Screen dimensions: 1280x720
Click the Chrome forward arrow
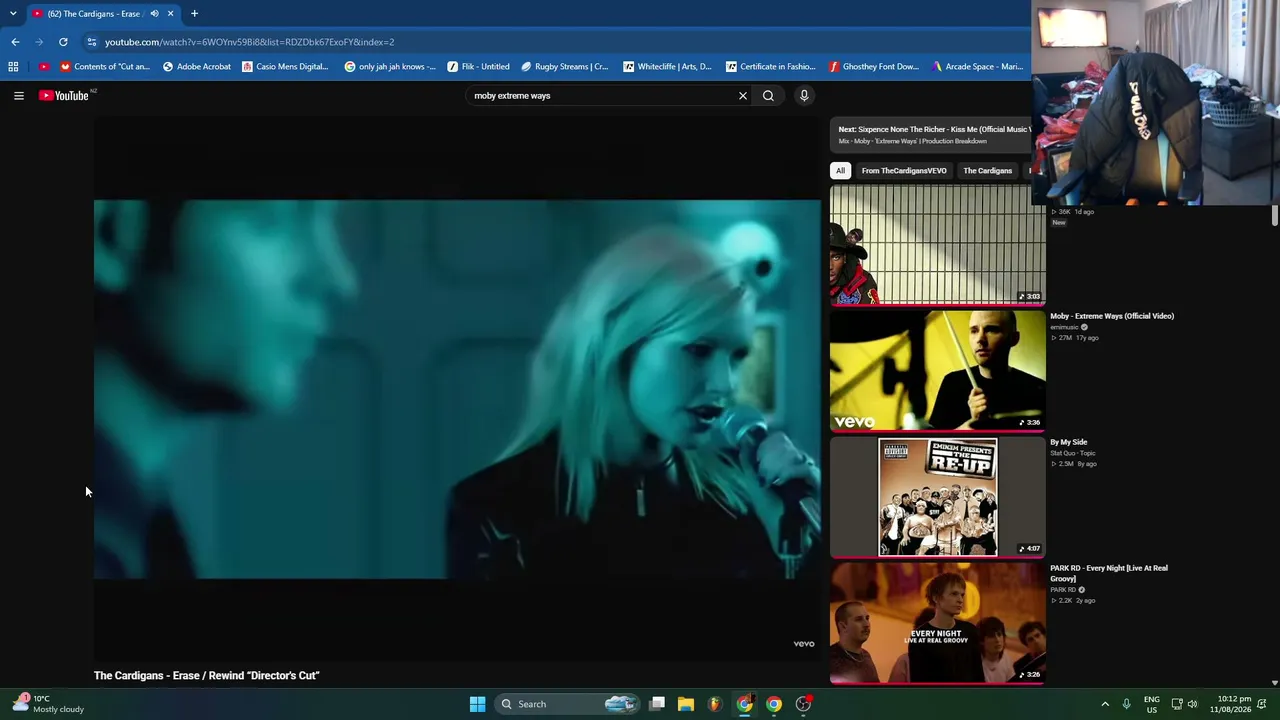[x=39, y=42]
